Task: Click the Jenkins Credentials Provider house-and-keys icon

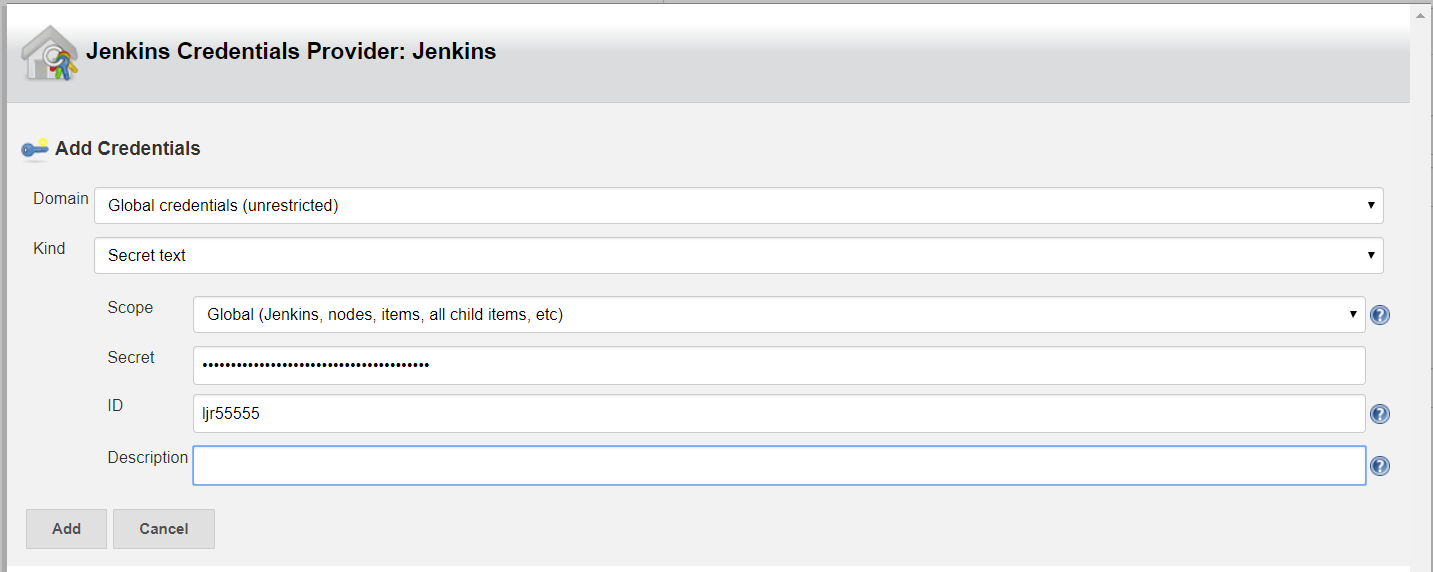Action: click(49, 53)
